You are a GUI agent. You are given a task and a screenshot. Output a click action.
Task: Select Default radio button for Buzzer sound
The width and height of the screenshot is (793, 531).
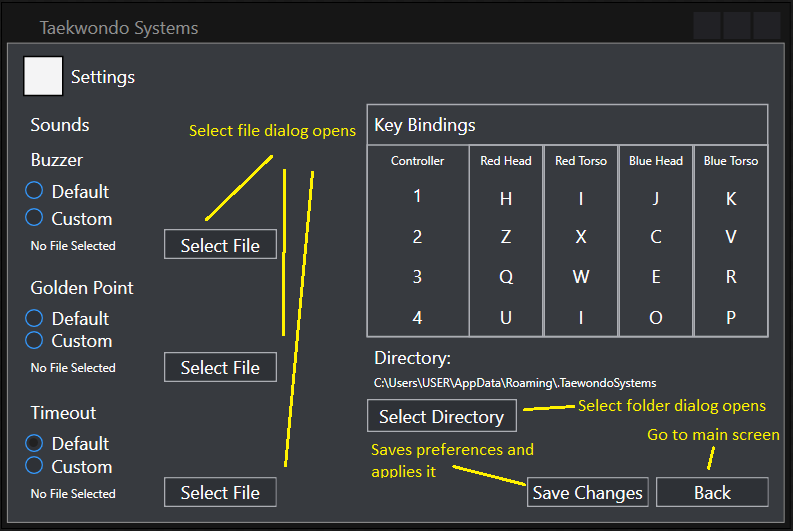point(35,190)
